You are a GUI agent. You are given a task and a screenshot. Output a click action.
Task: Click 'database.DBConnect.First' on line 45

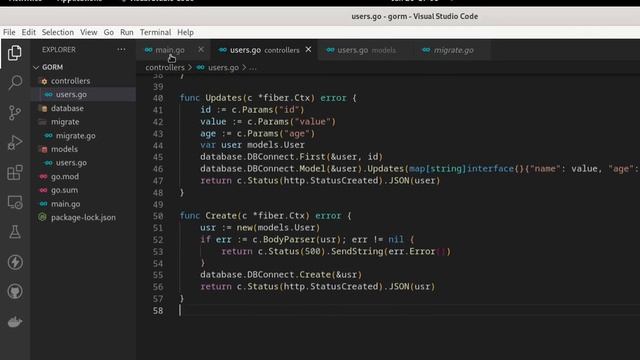click(x=262, y=157)
